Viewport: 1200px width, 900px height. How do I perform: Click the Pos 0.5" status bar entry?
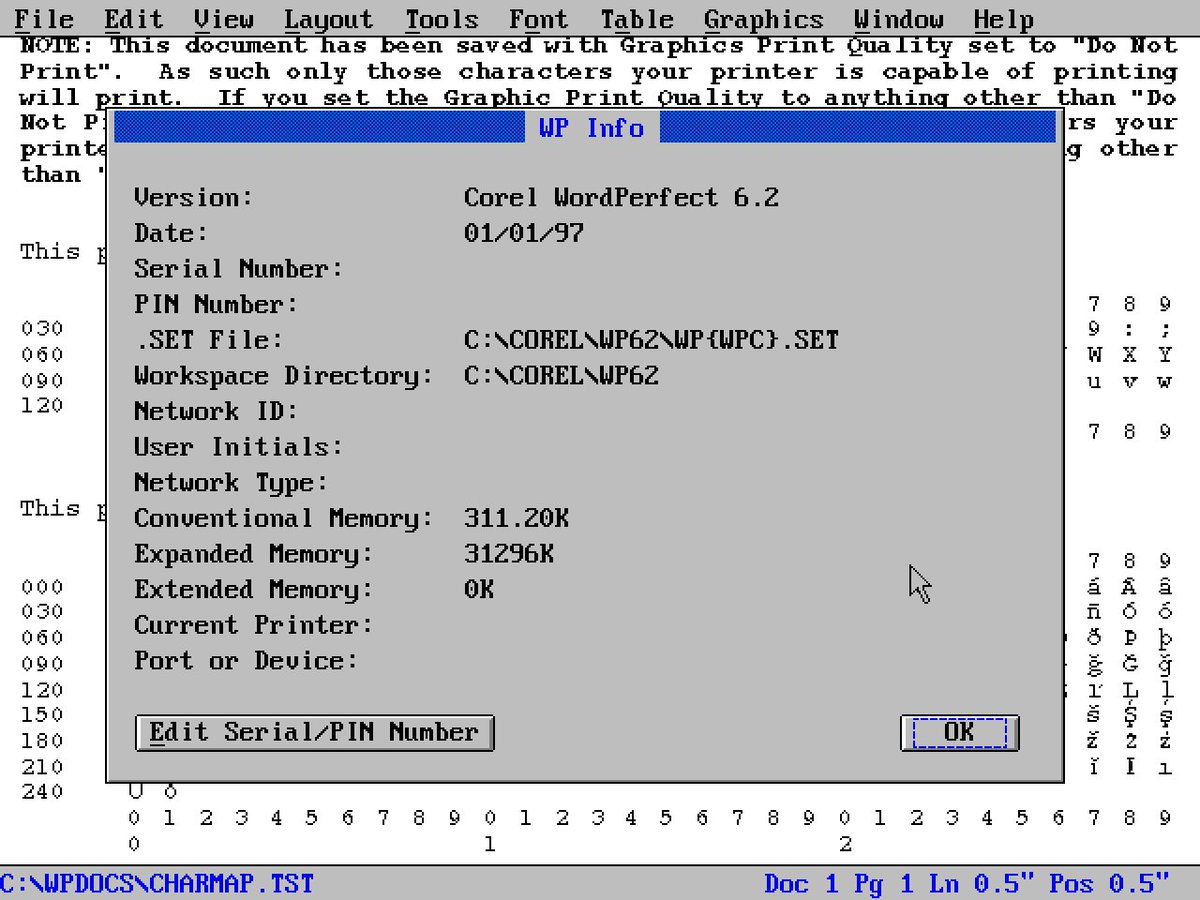point(1109,884)
